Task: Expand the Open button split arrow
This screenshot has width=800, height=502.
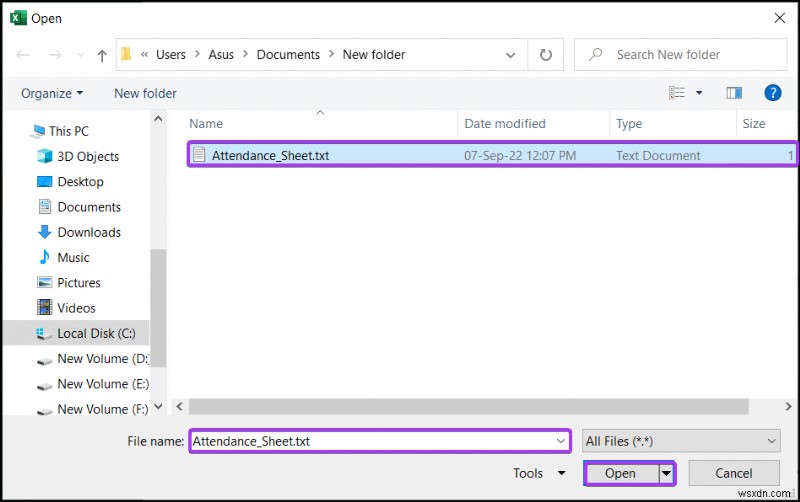Action: (666, 473)
